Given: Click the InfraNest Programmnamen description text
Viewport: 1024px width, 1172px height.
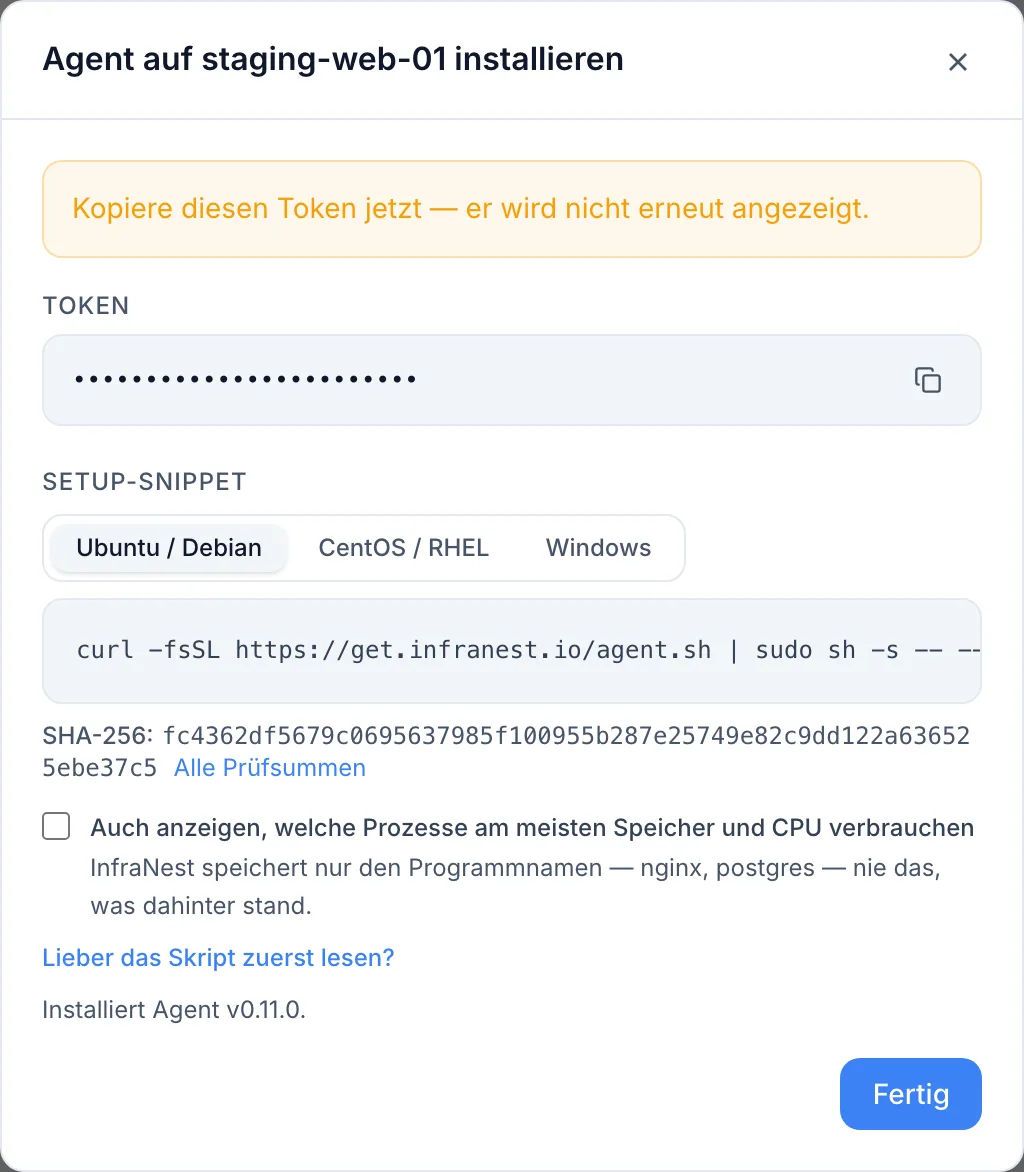Looking at the screenshot, I should [515, 886].
